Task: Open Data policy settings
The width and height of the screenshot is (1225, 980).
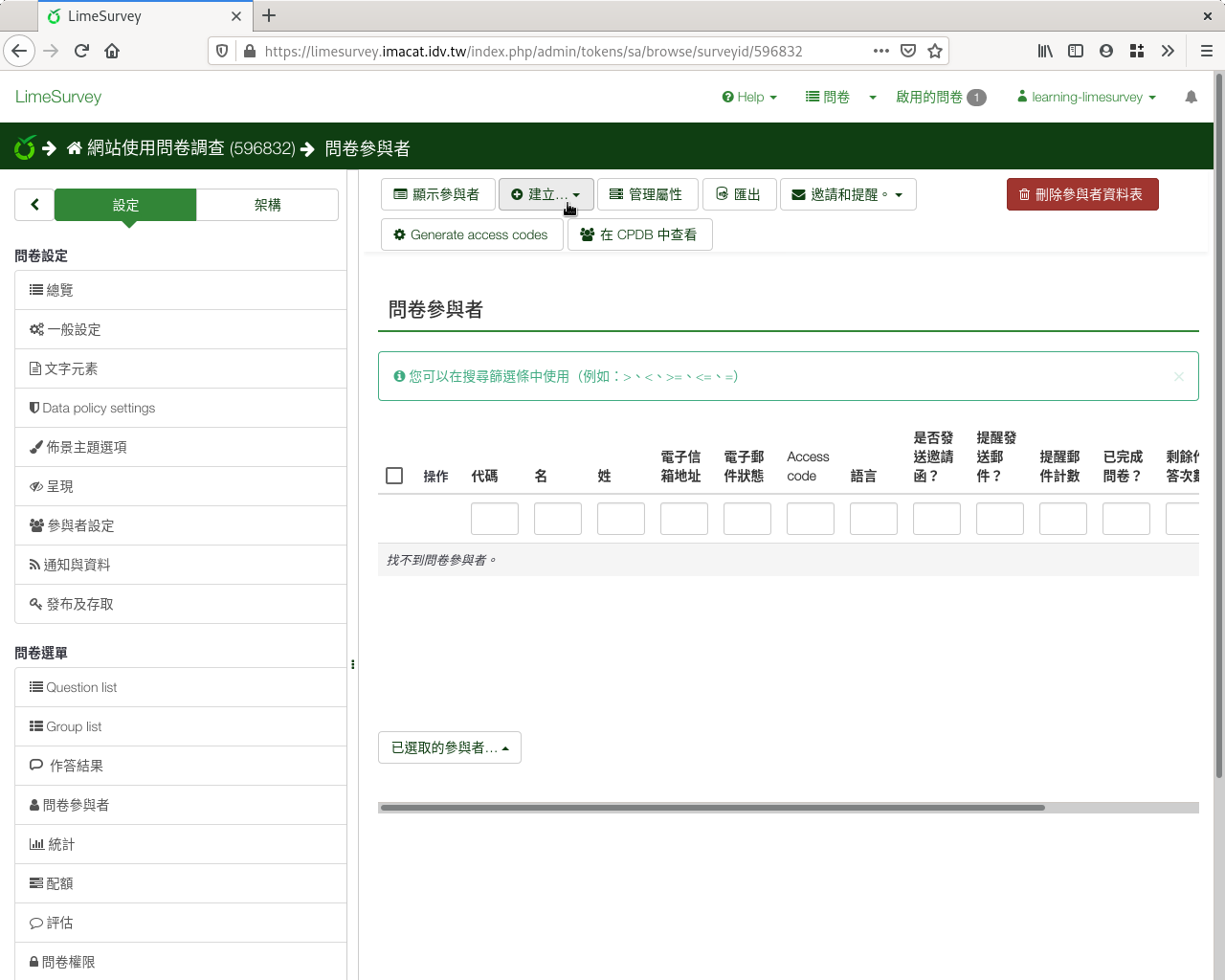Action: pos(181,408)
